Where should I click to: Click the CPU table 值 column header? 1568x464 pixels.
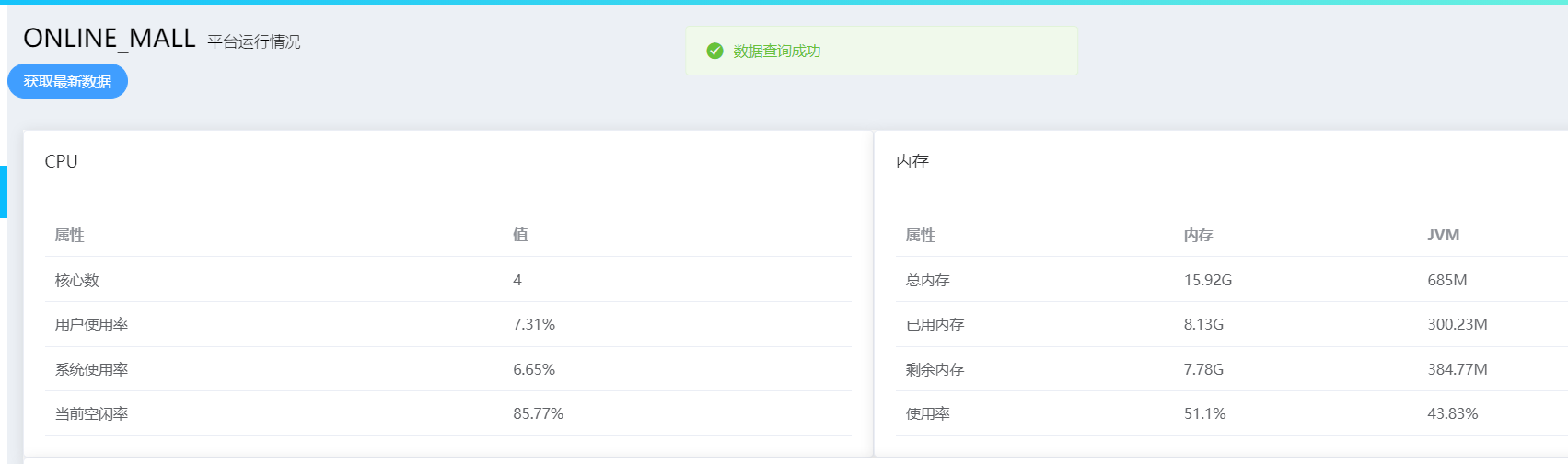tap(520, 235)
